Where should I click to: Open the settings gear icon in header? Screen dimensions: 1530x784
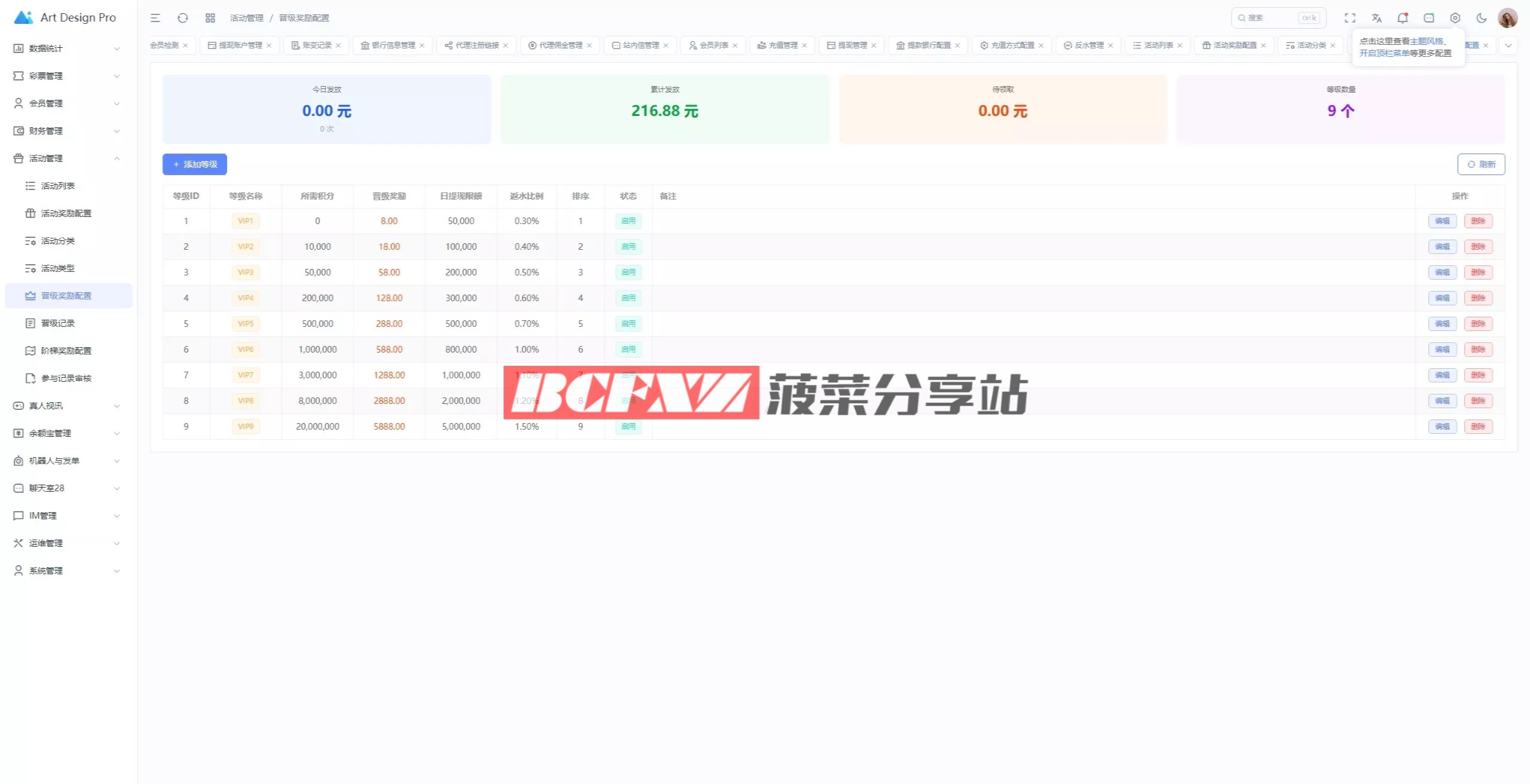[1455, 18]
